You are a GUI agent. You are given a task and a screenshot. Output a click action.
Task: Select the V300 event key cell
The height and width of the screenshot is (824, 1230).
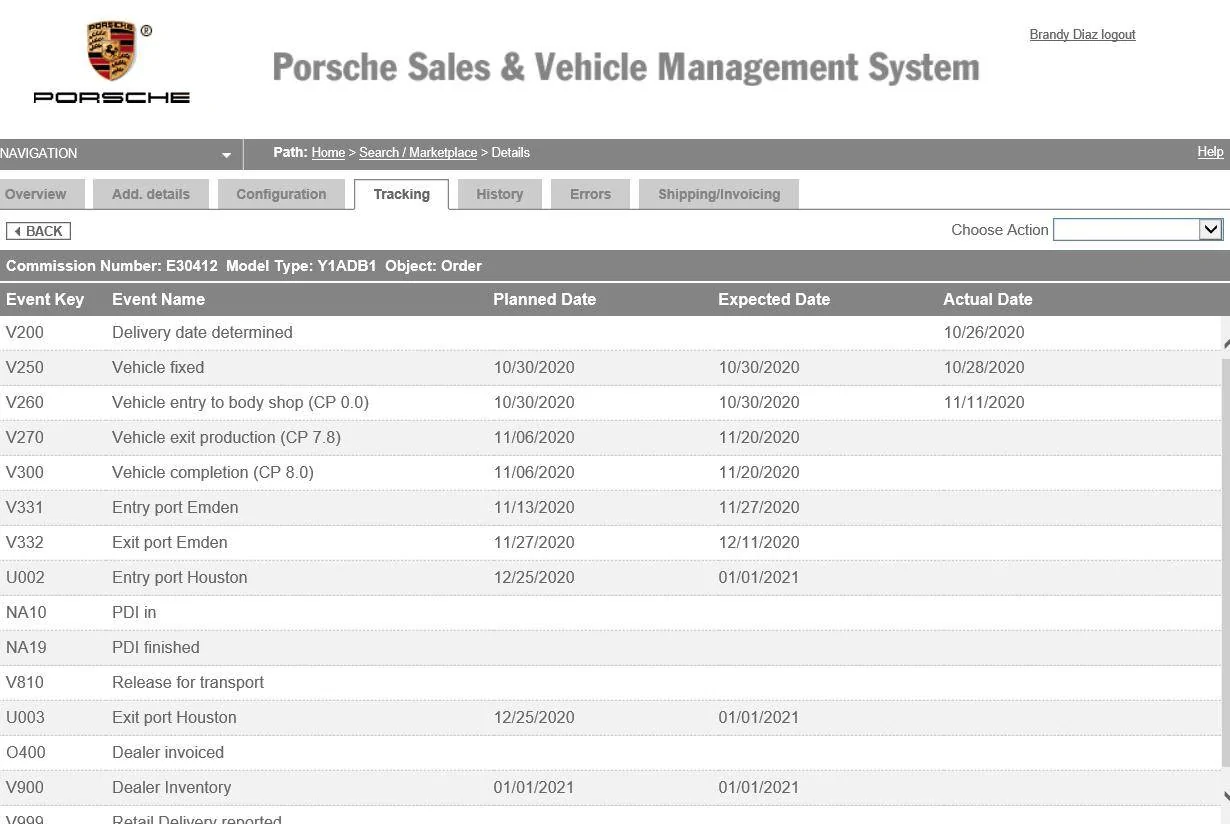pos(25,472)
